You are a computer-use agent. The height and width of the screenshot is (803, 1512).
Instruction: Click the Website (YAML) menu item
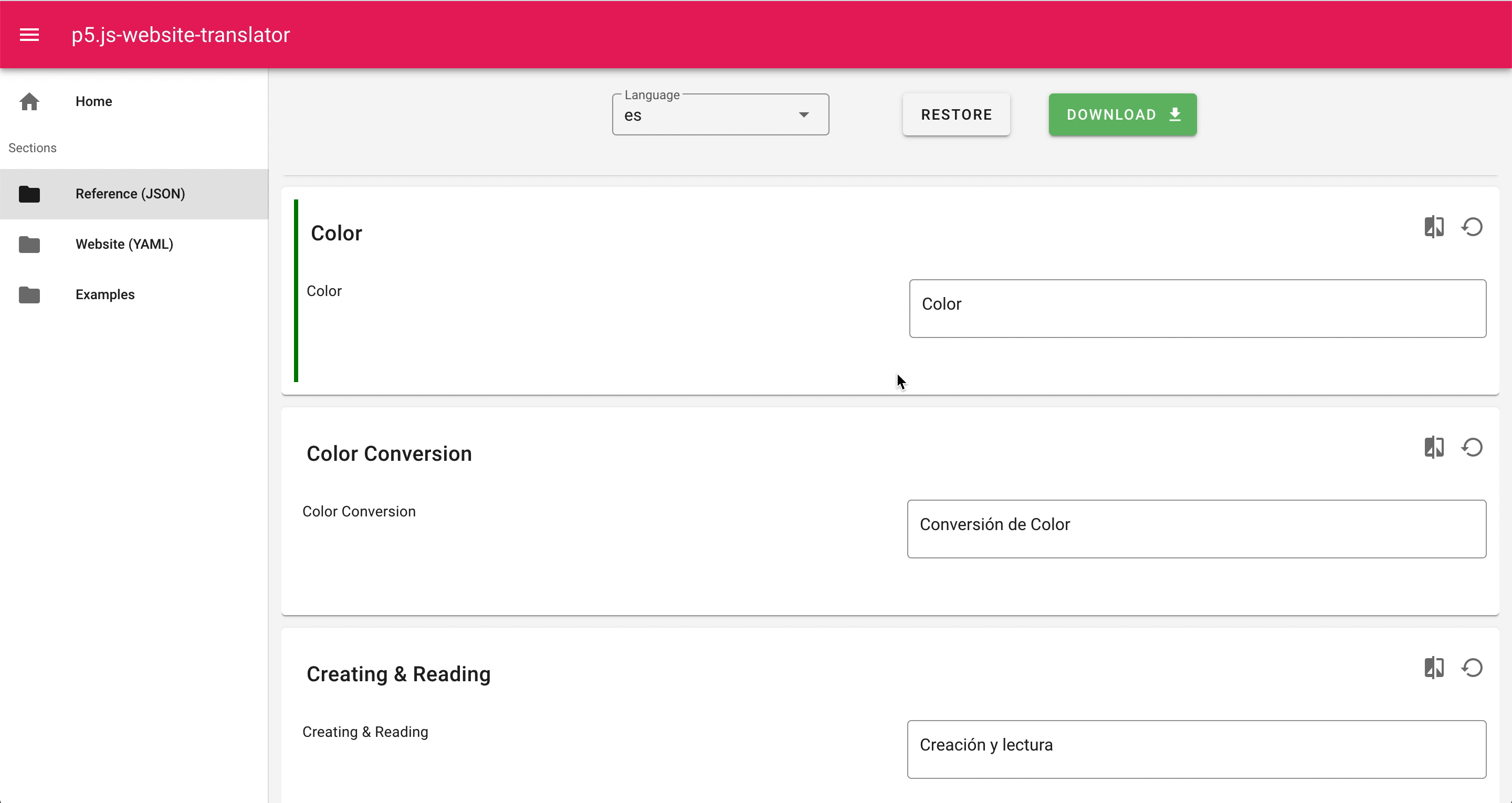[125, 244]
